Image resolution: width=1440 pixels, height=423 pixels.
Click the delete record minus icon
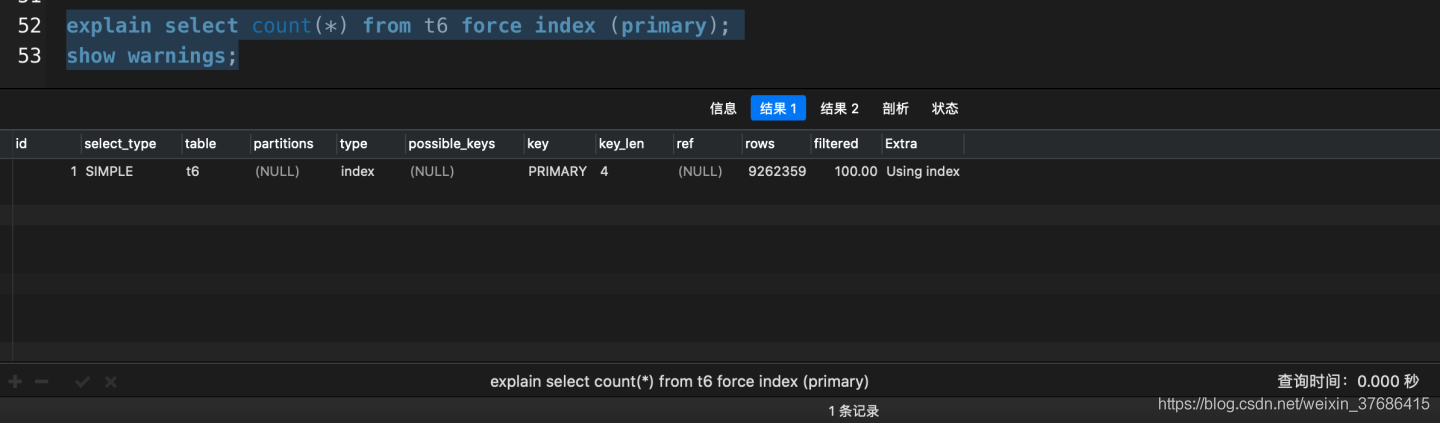(x=41, y=382)
